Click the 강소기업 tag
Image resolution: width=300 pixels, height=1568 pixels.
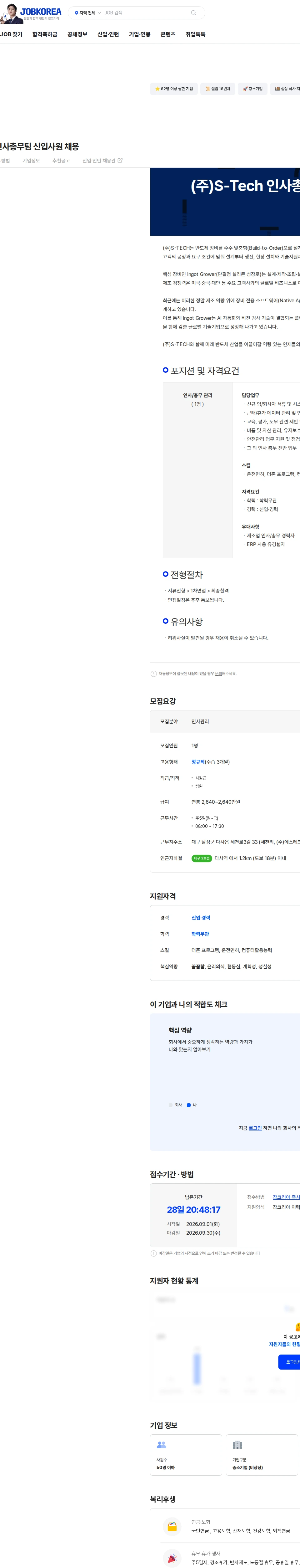(x=252, y=89)
